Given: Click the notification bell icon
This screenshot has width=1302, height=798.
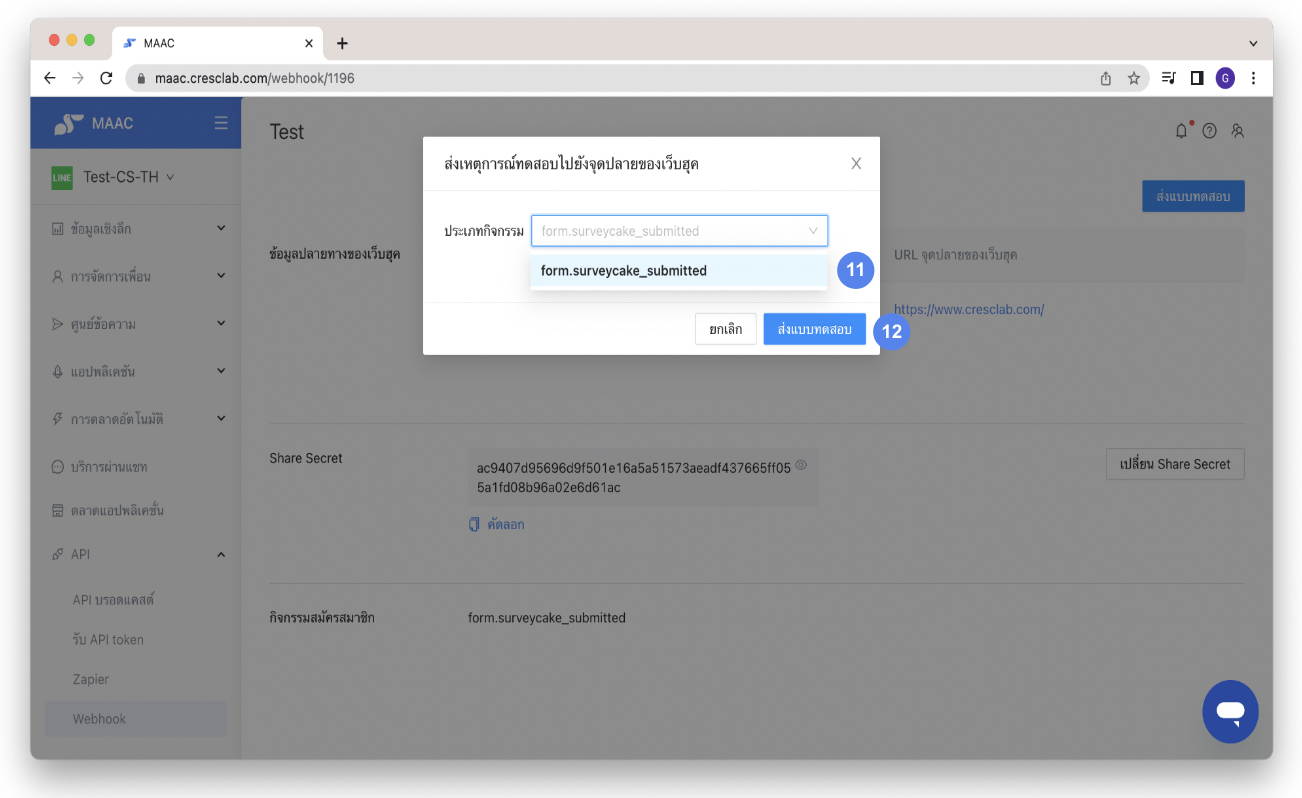Looking at the screenshot, I should 1182,131.
